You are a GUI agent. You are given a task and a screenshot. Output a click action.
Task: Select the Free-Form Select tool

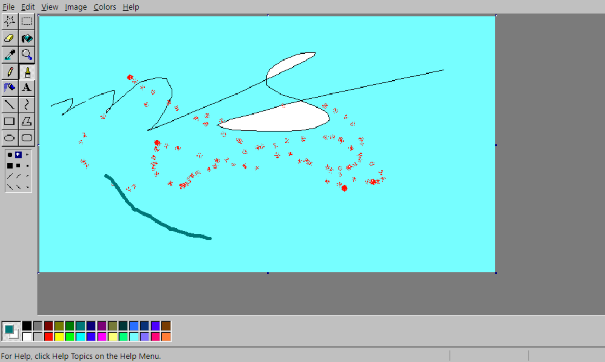point(10,21)
